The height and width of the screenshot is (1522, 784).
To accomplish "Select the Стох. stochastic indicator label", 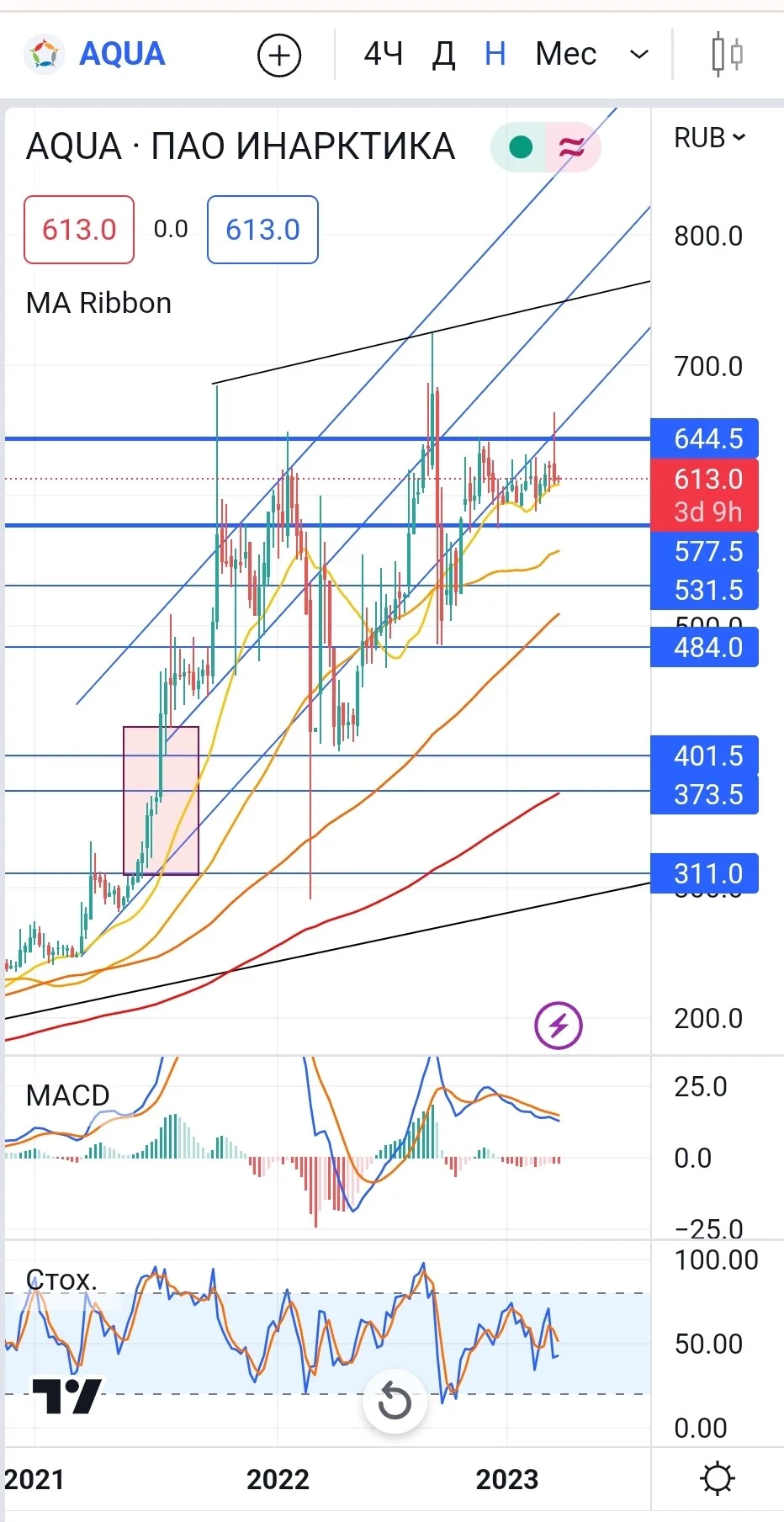I will tap(61, 1280).
